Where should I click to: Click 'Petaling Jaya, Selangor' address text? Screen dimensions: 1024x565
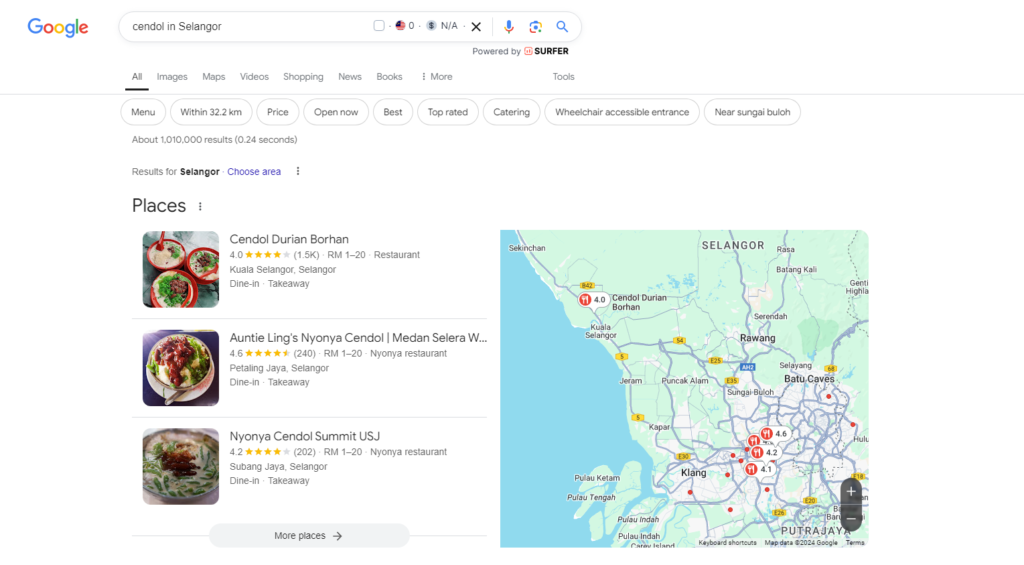pyautogui.click(x=279, y=368)
